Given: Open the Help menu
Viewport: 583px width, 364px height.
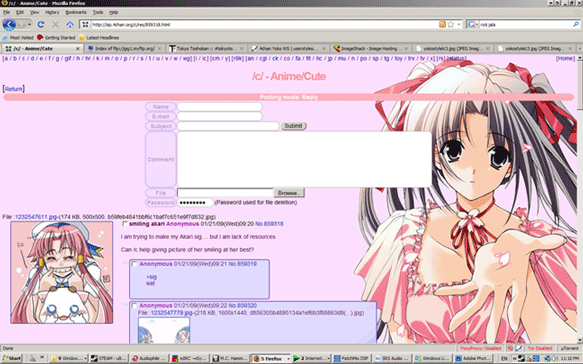Looking at the screenshot, I should coord(113,12).
